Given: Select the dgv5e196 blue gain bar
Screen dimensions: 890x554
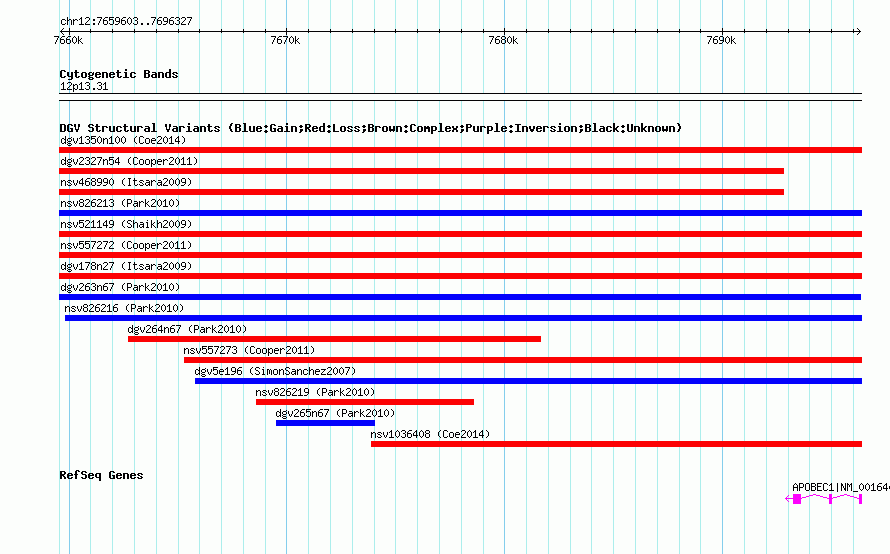Looking at the screenshot, I should point(528,381).
